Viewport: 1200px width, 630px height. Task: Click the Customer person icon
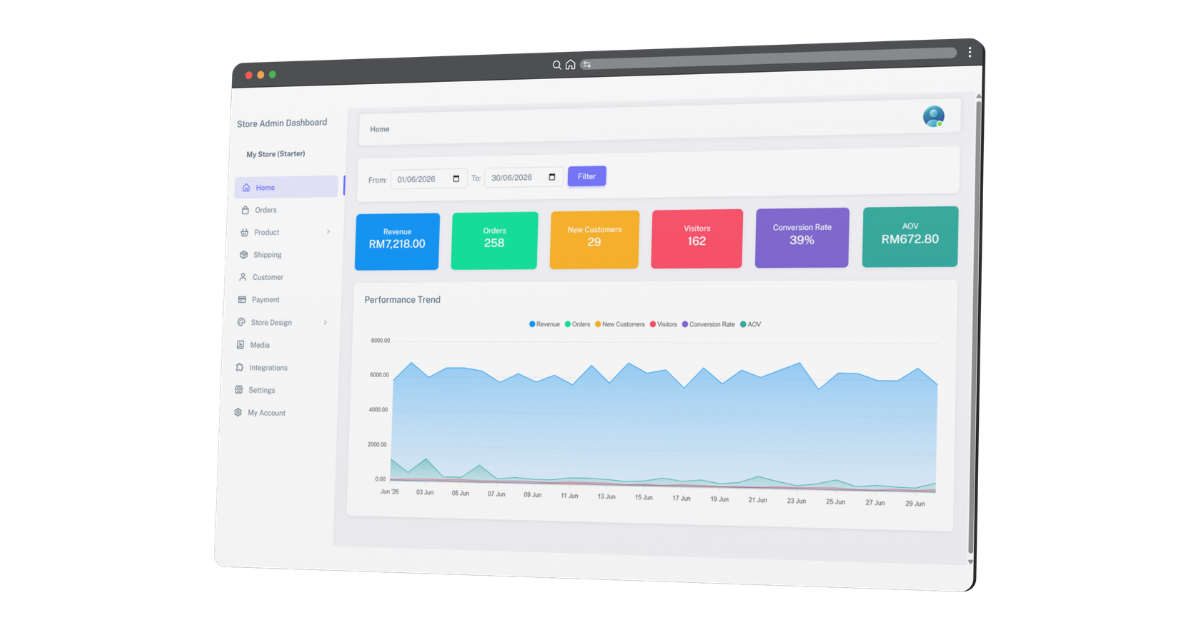click(x=242, y=277)
